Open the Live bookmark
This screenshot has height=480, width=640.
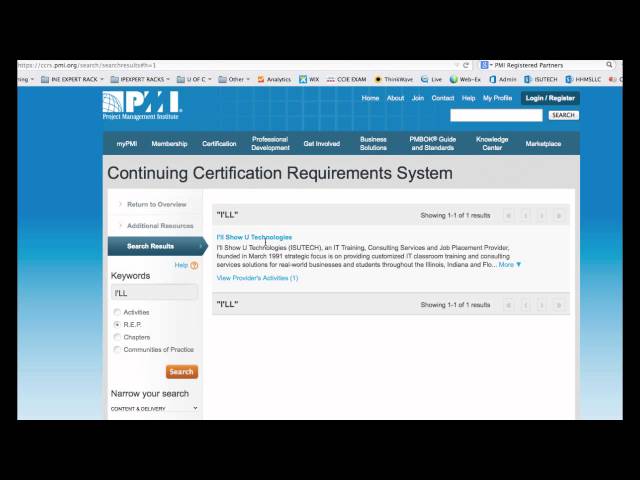pos(431,80)
